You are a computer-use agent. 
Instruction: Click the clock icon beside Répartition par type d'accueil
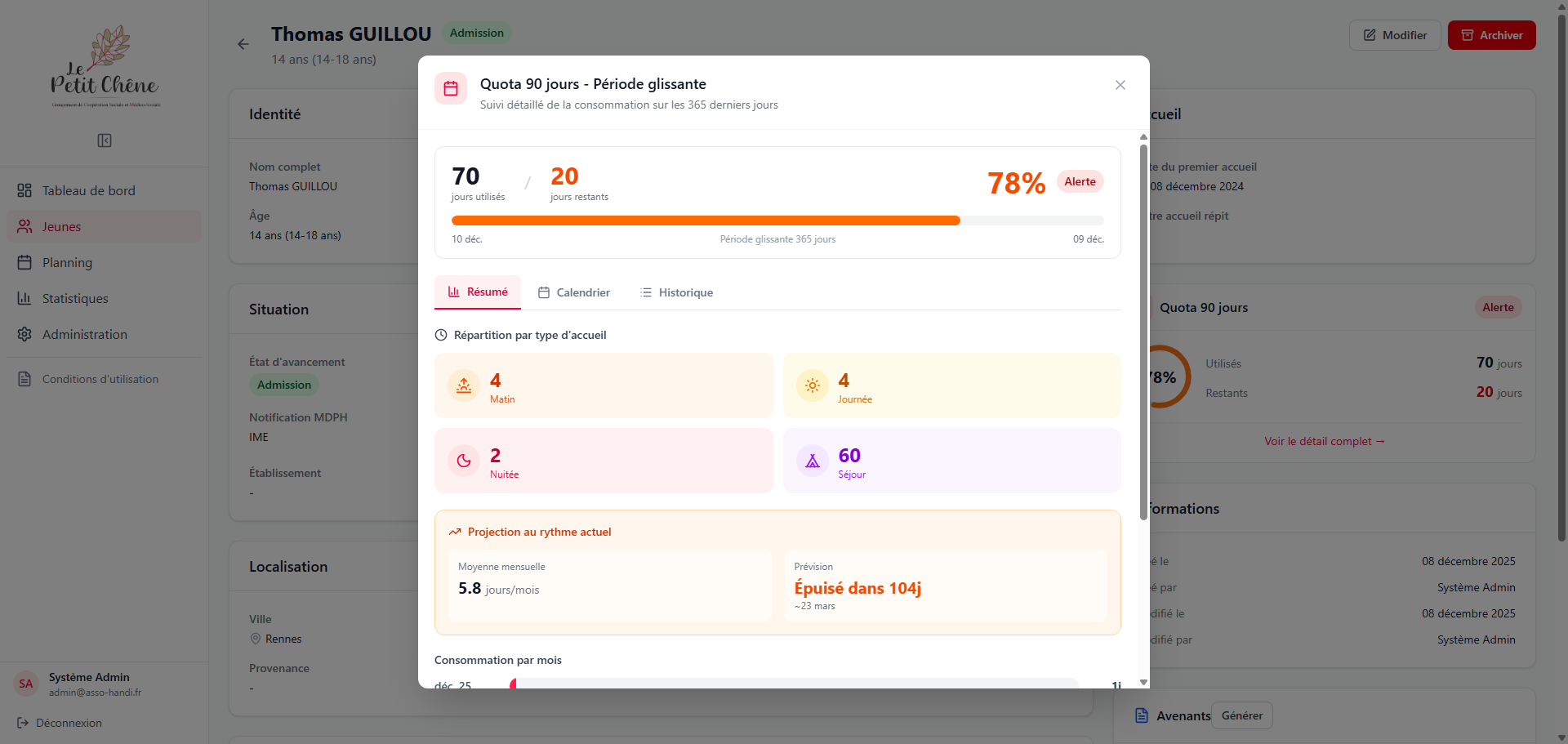tap(441, 335)
